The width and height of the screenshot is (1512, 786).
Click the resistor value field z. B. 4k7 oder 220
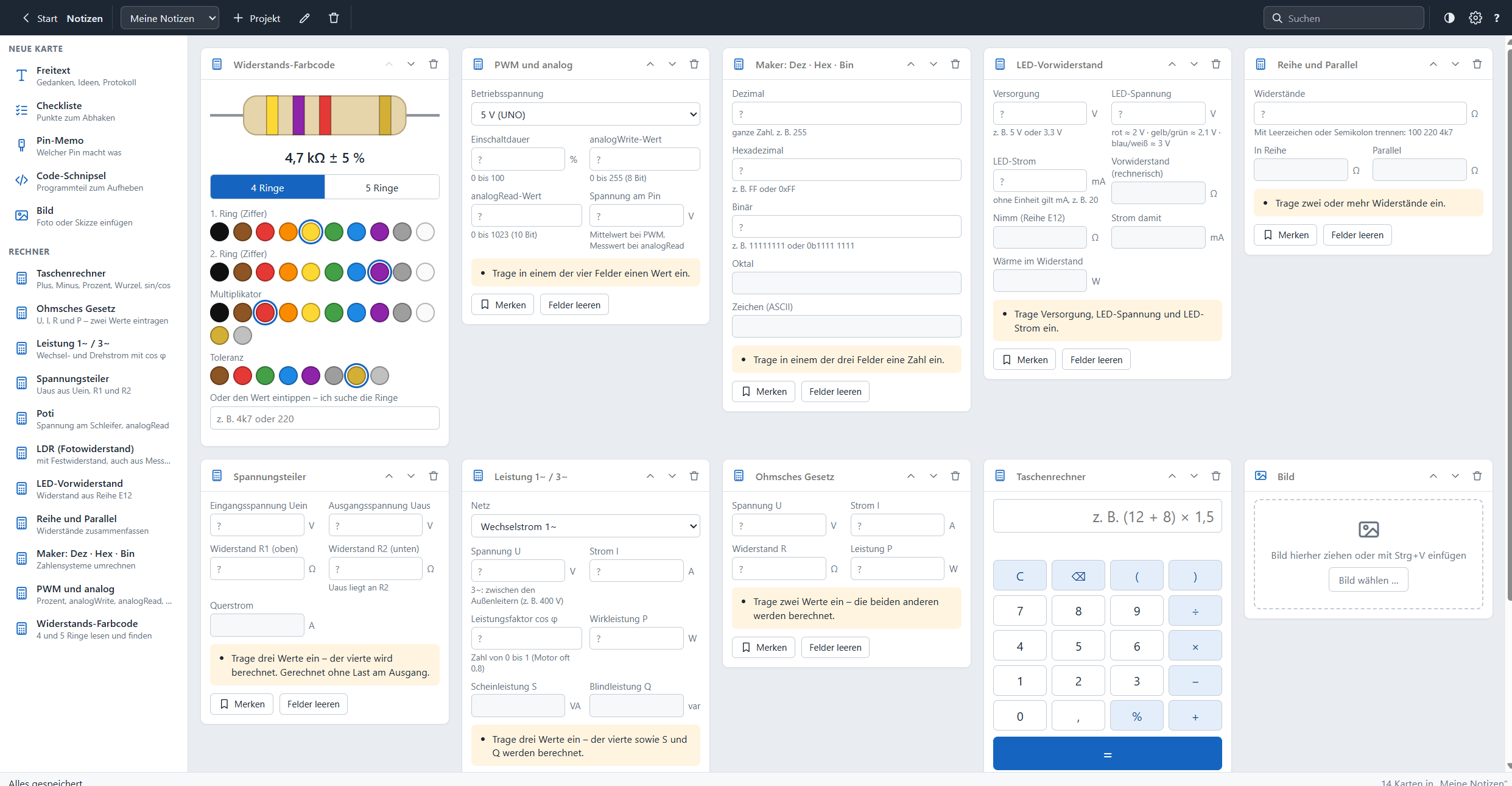click(325, 419)
